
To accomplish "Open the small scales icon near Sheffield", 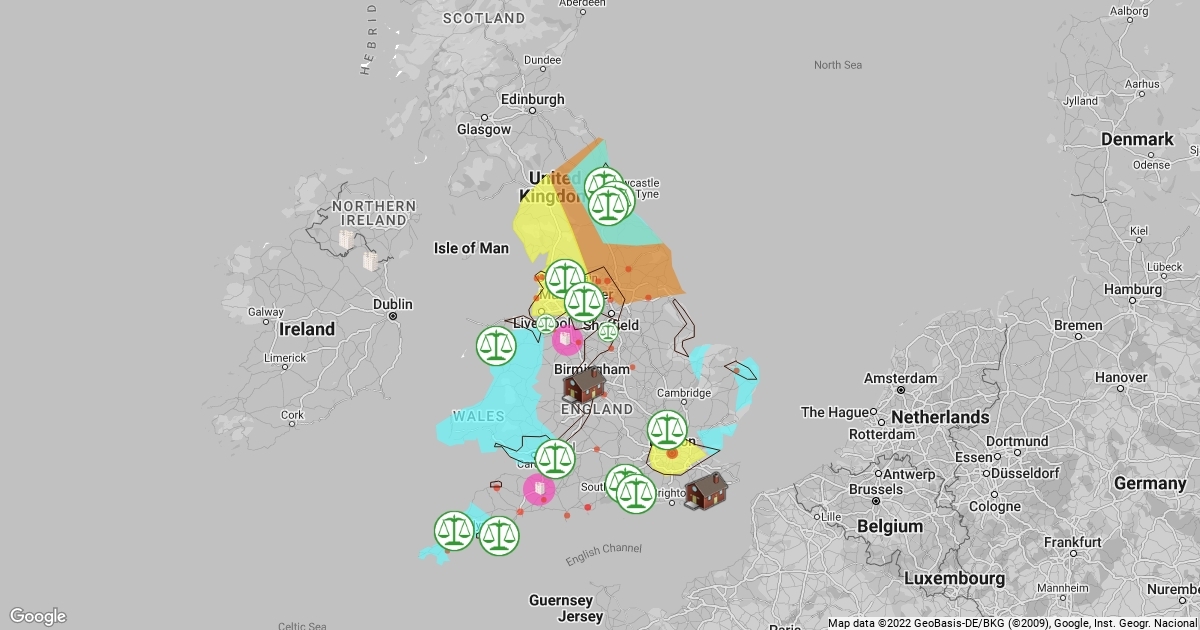I will 608,331.
